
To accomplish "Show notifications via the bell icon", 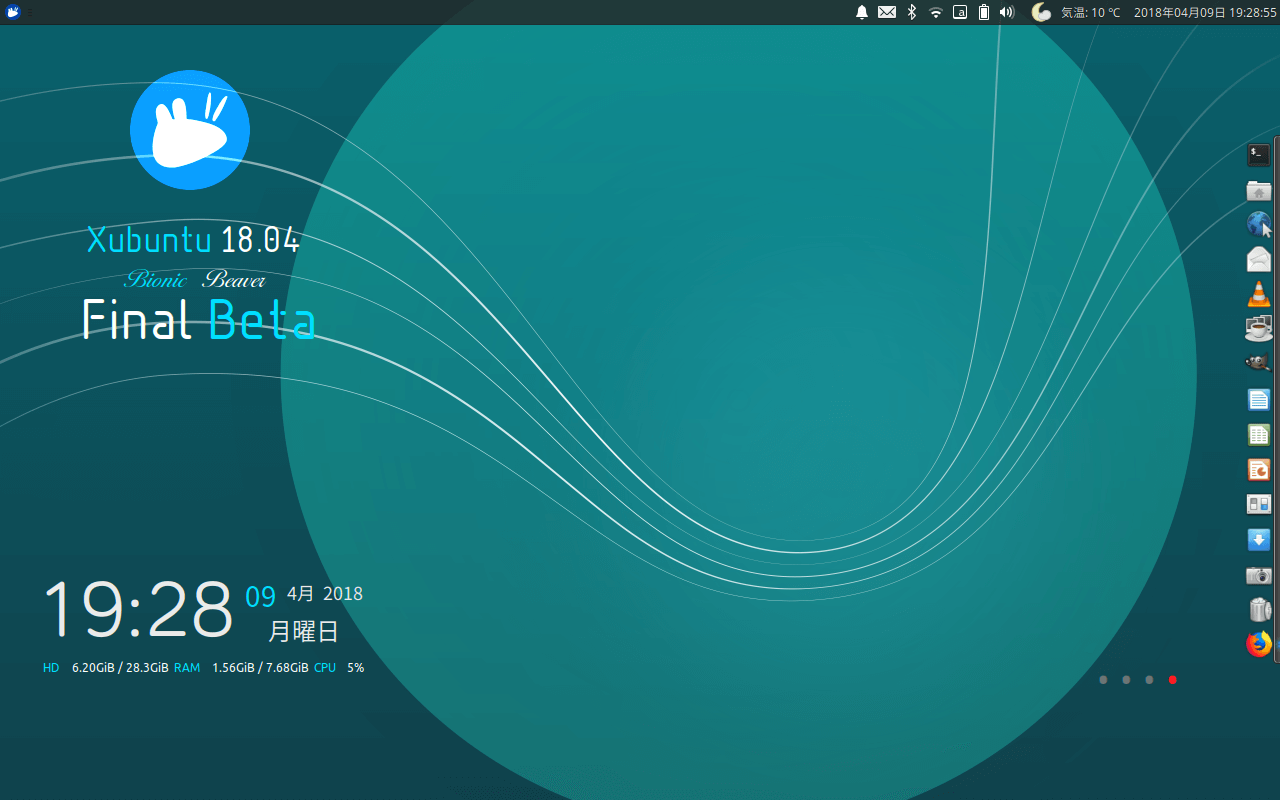I will (x=862, y=12).
